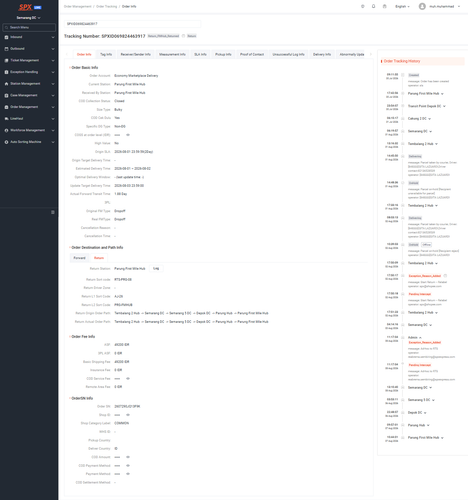Open the Semarang DC station dropdown
468x500 pixels.
(x=29, y=18)
